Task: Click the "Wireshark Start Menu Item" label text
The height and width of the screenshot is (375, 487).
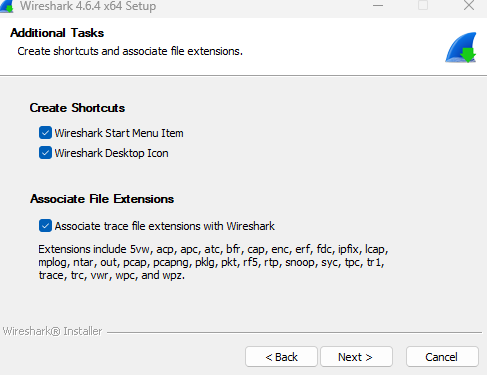Action: 119,133
